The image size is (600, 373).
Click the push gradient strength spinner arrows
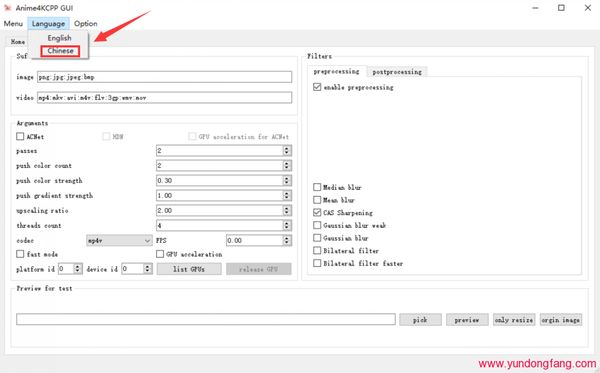pos(287,195)
